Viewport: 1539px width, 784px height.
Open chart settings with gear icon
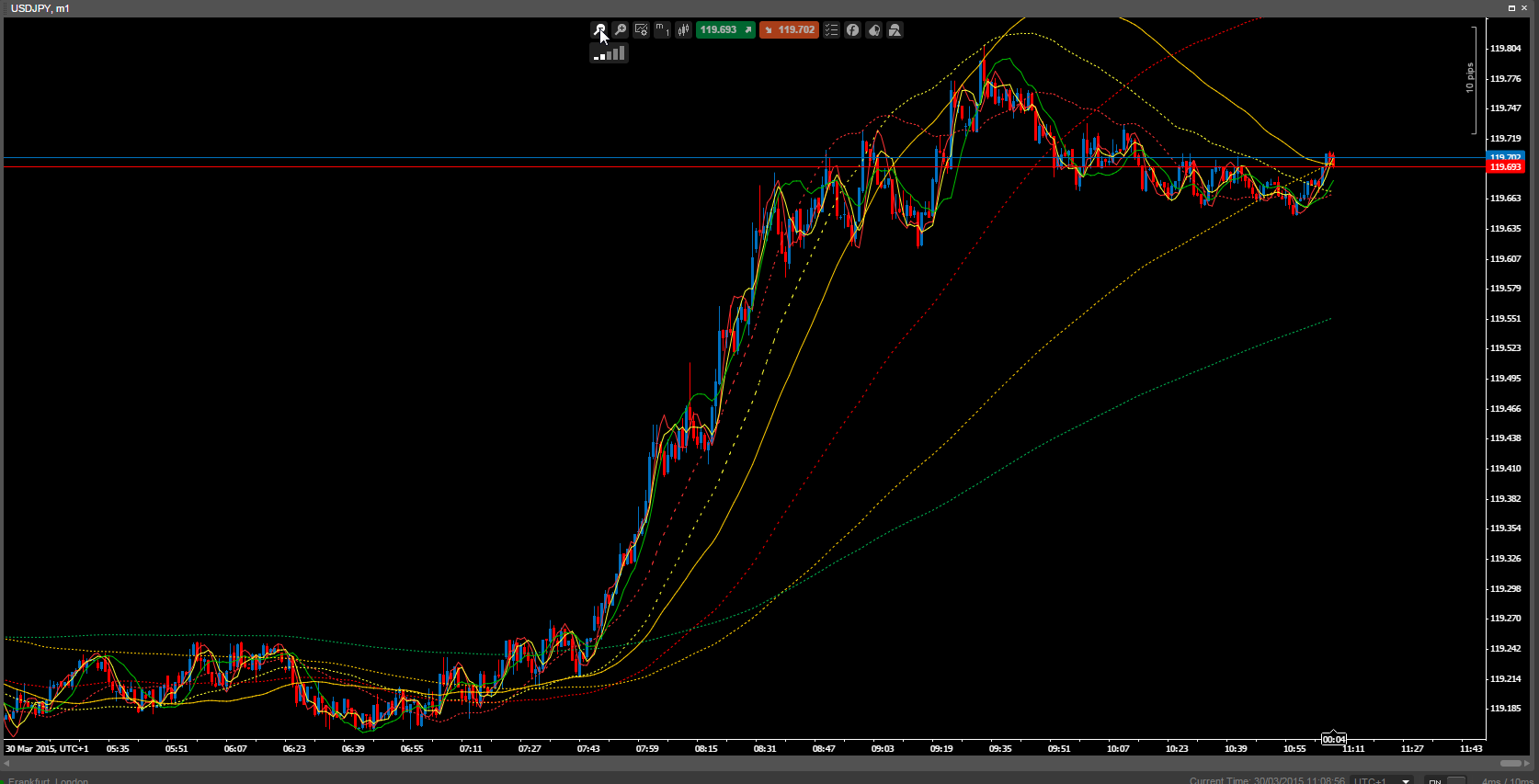point(642,30)
